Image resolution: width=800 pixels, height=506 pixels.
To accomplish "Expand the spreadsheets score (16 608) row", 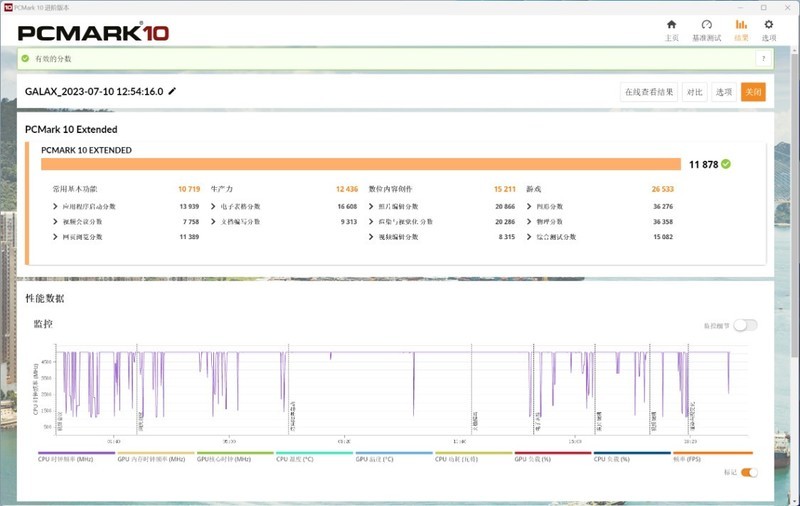I will point(213,206).
